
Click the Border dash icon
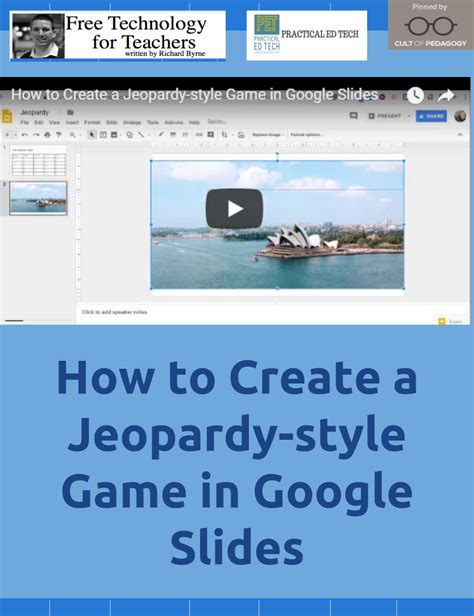click(x=185, y=134)
